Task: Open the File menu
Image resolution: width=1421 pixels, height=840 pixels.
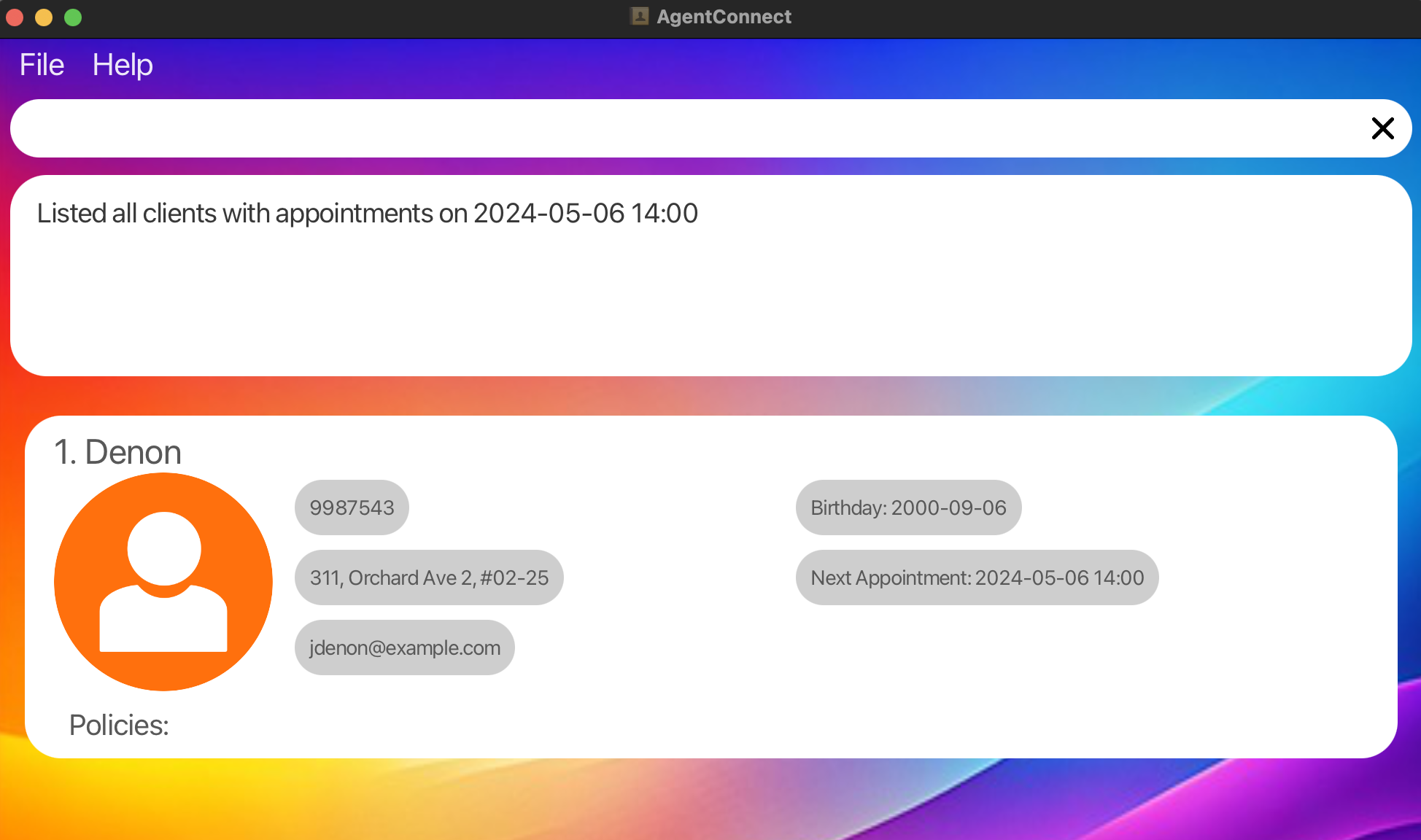Action: (x=42, y=65)
